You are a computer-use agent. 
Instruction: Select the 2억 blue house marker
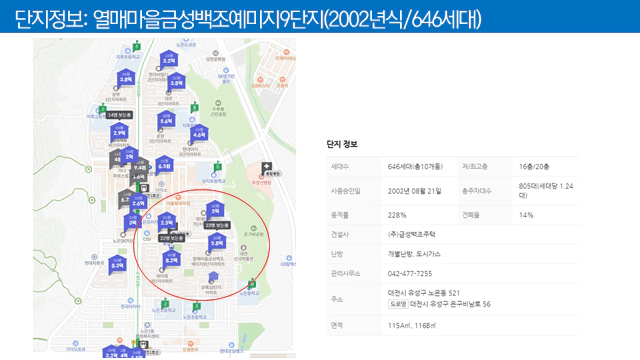pos(129,156)
